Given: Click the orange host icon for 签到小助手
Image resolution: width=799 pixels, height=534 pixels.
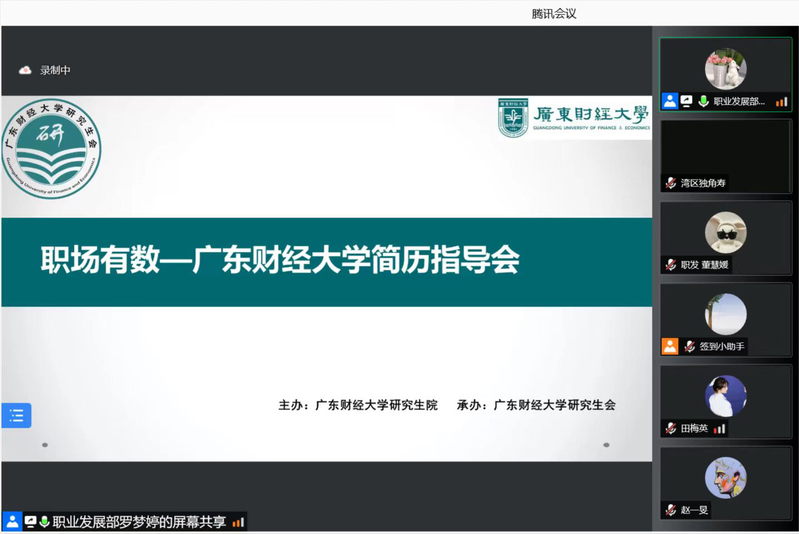Looking at the screenshot, I should coord(670,346).
